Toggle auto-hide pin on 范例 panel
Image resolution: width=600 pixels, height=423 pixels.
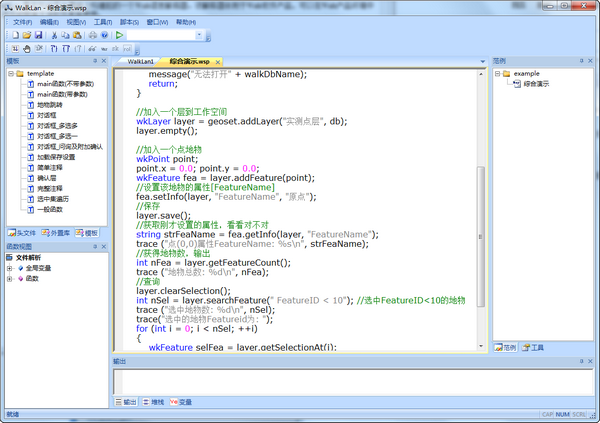[583, 61]
